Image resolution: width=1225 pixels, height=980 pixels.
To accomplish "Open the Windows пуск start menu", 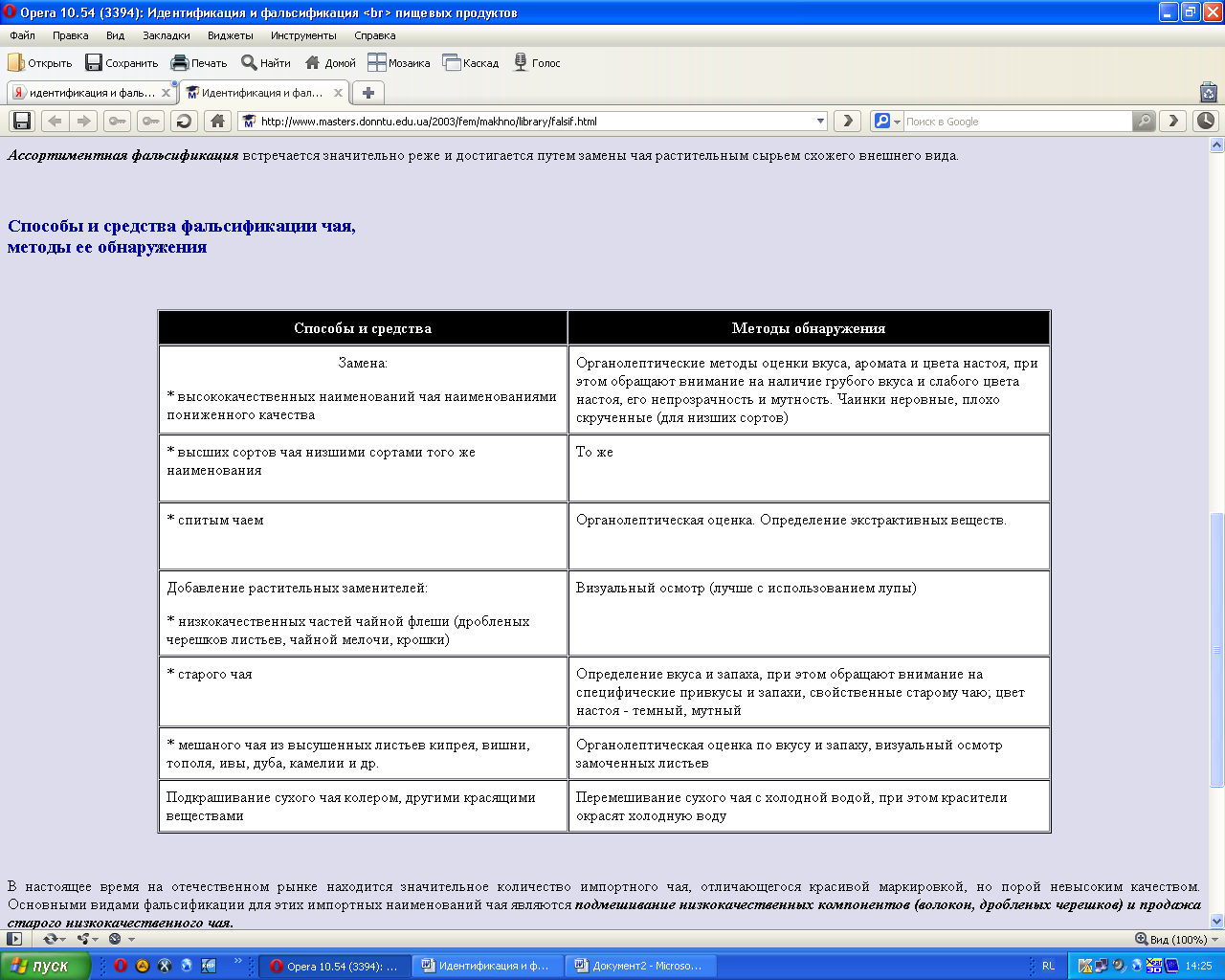I will (45, 966).
